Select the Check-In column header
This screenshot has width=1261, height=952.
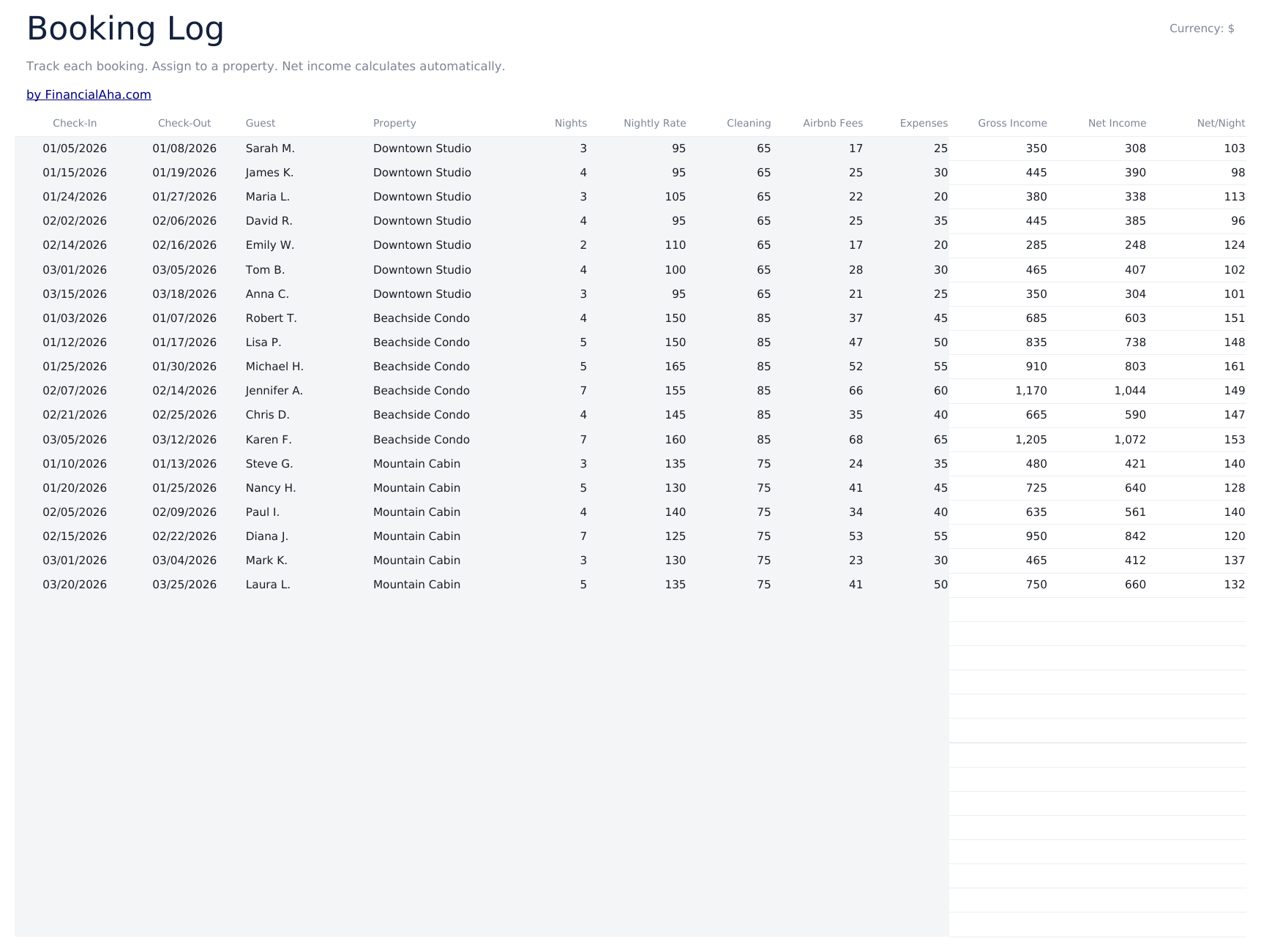(x=75, y=123)
